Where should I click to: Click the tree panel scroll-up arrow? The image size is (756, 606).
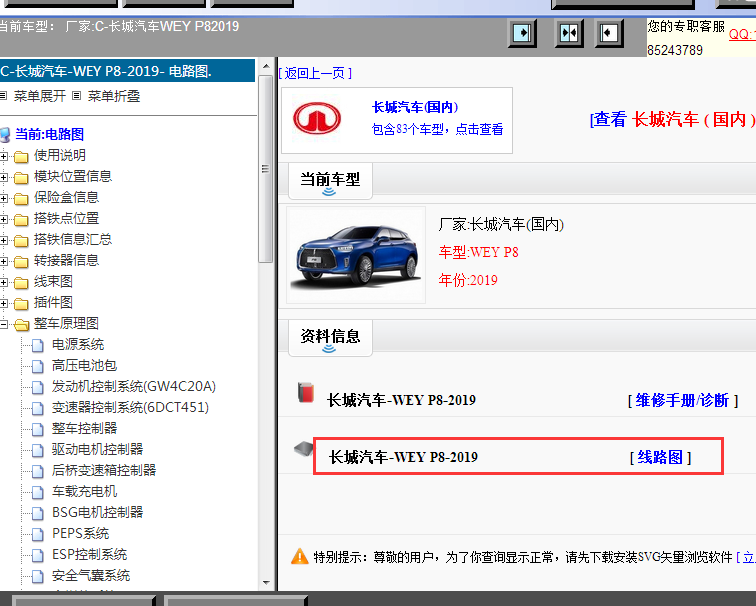266,66
